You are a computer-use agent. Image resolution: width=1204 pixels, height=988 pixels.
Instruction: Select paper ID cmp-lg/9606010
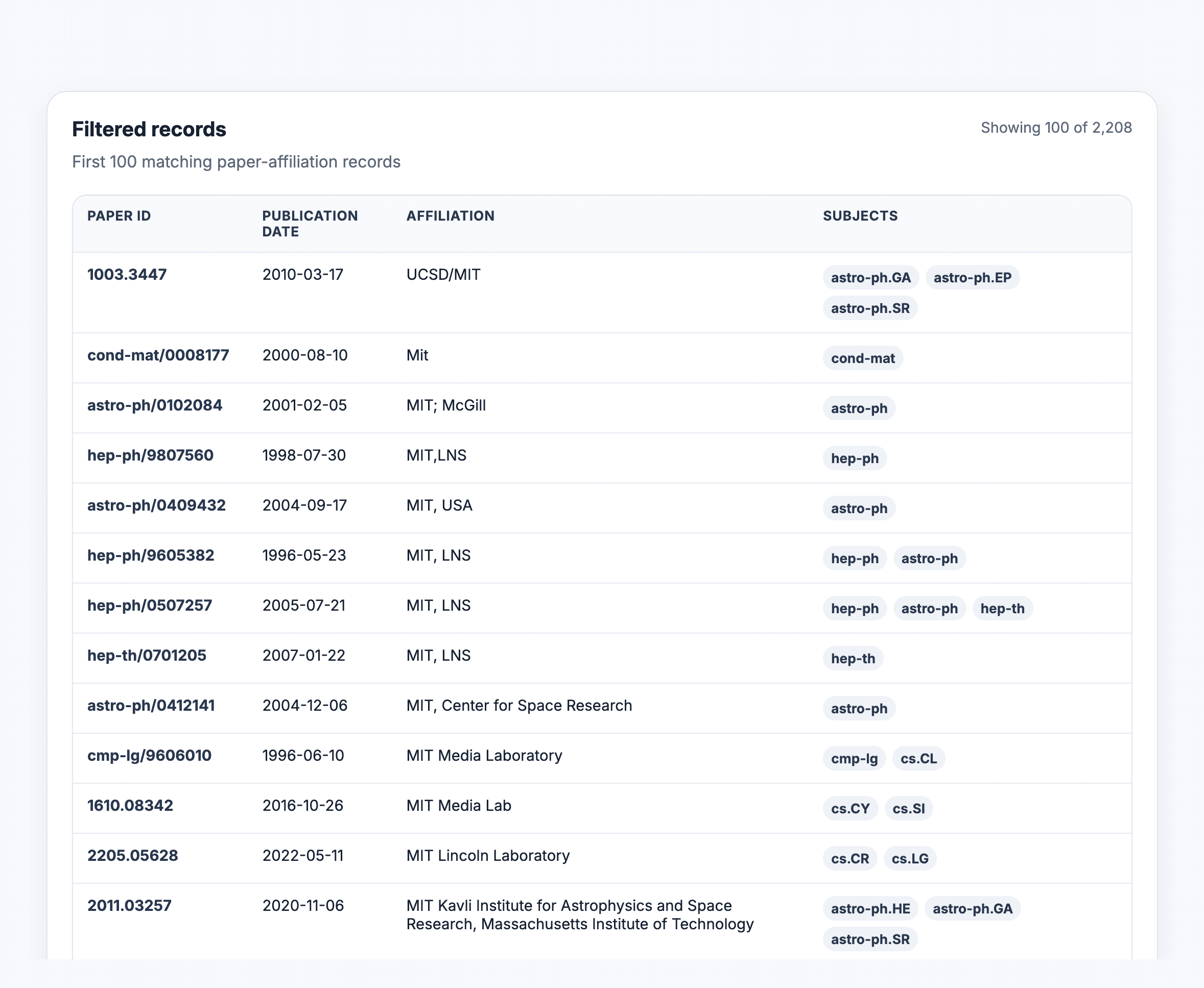click(x=149, y=756)
